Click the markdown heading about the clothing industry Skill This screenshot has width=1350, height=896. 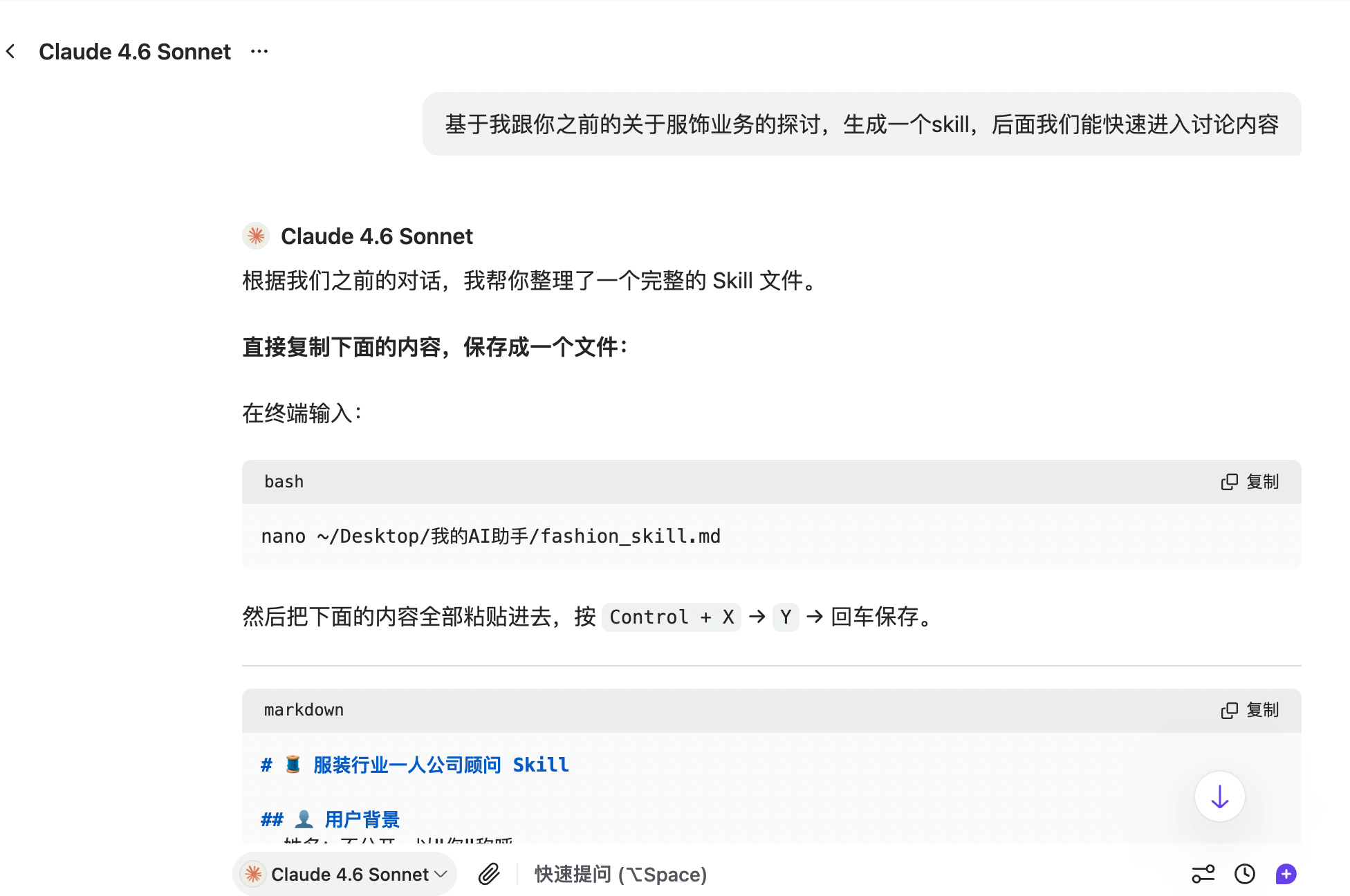[415, 765]
